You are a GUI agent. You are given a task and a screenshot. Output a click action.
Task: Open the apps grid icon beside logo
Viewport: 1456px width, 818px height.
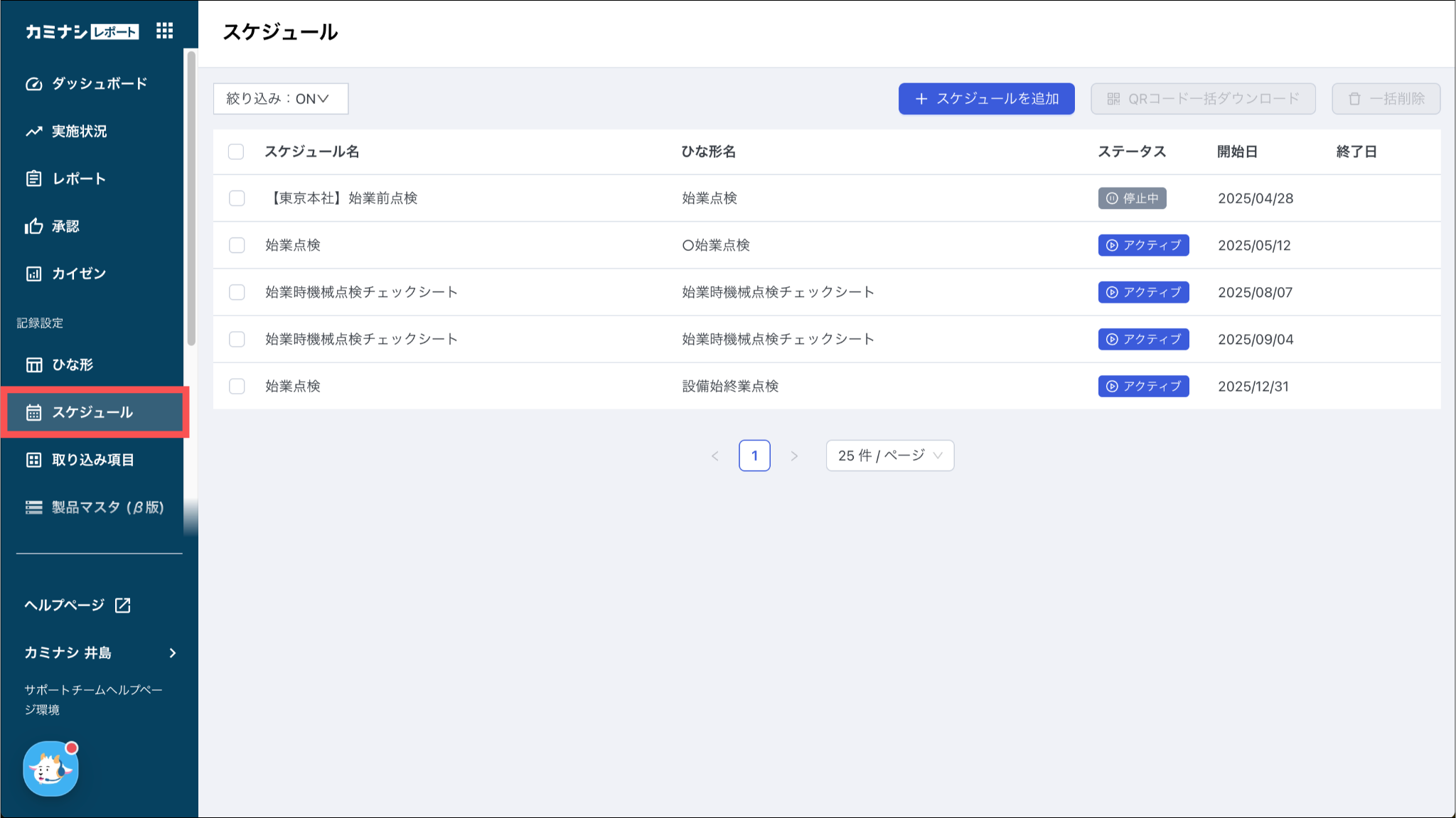[x=164, y=31]
